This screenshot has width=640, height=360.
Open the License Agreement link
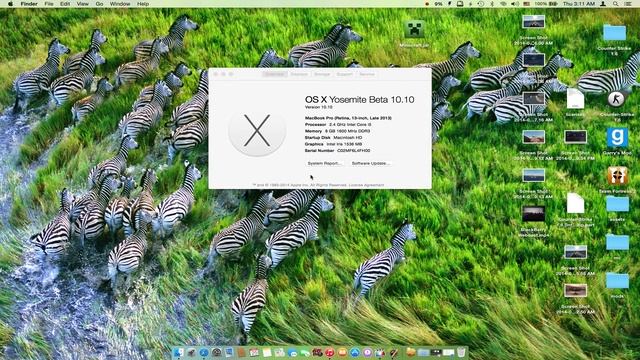[x=366, y=185]
